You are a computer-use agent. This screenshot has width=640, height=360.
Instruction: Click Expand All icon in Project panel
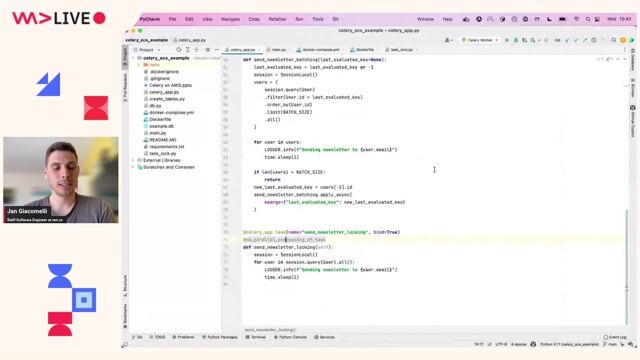click(x=188, y=50)
